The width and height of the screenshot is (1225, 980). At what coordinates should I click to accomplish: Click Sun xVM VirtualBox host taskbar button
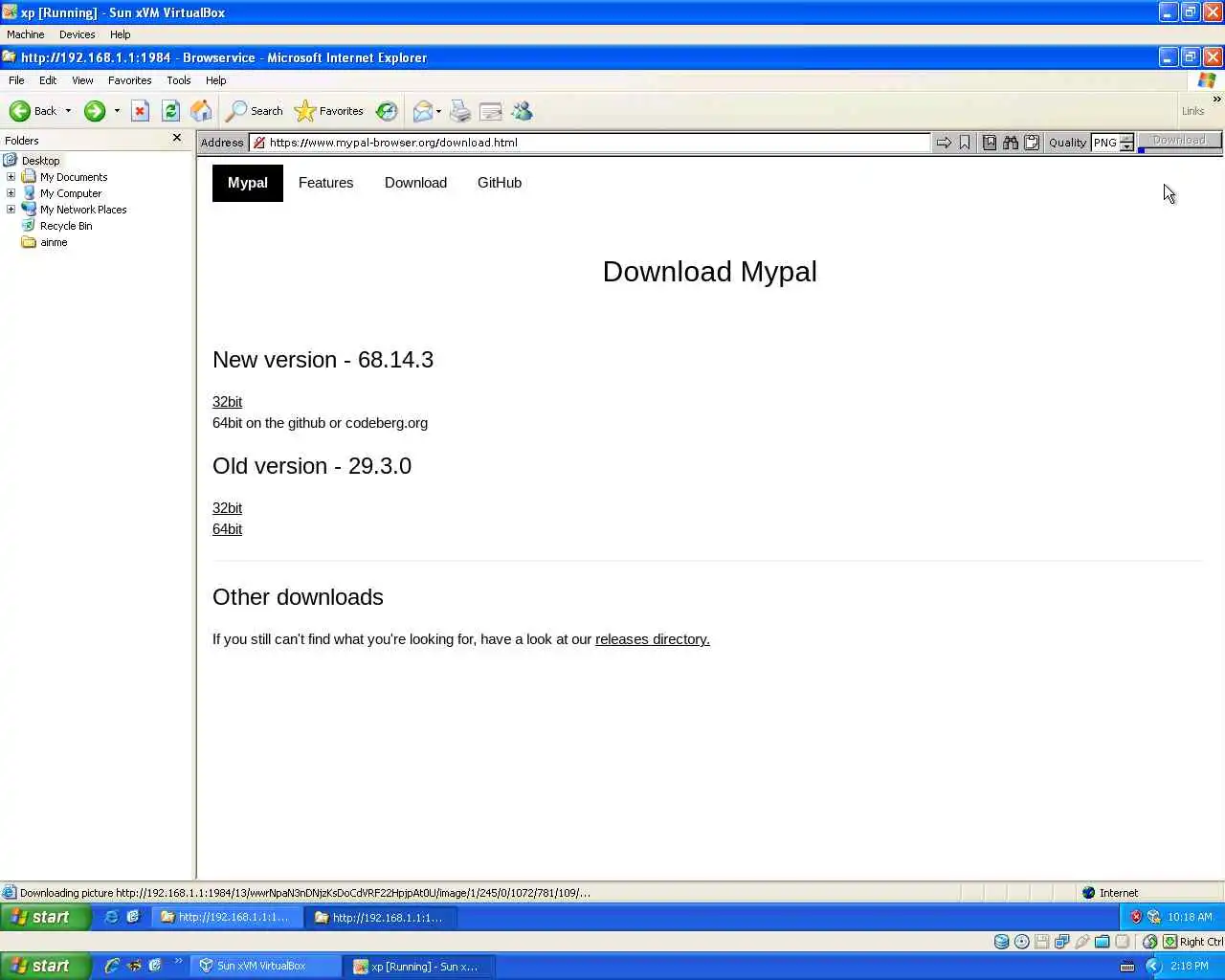[x=265, y=967]
